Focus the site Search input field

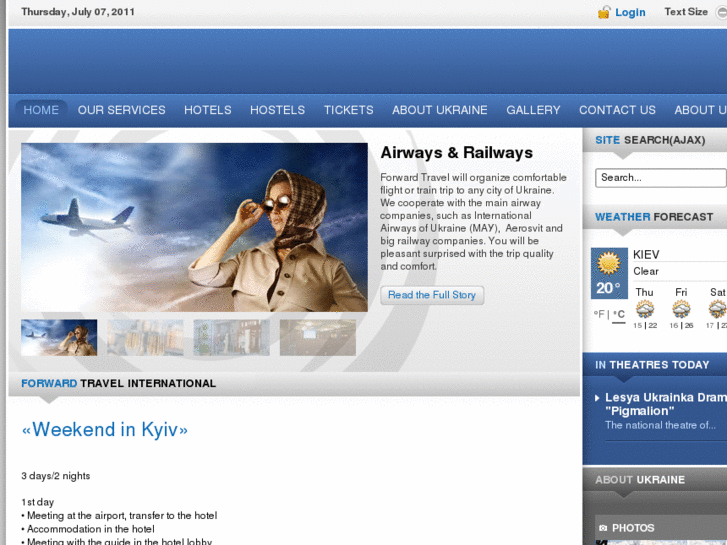coord(661,178)
